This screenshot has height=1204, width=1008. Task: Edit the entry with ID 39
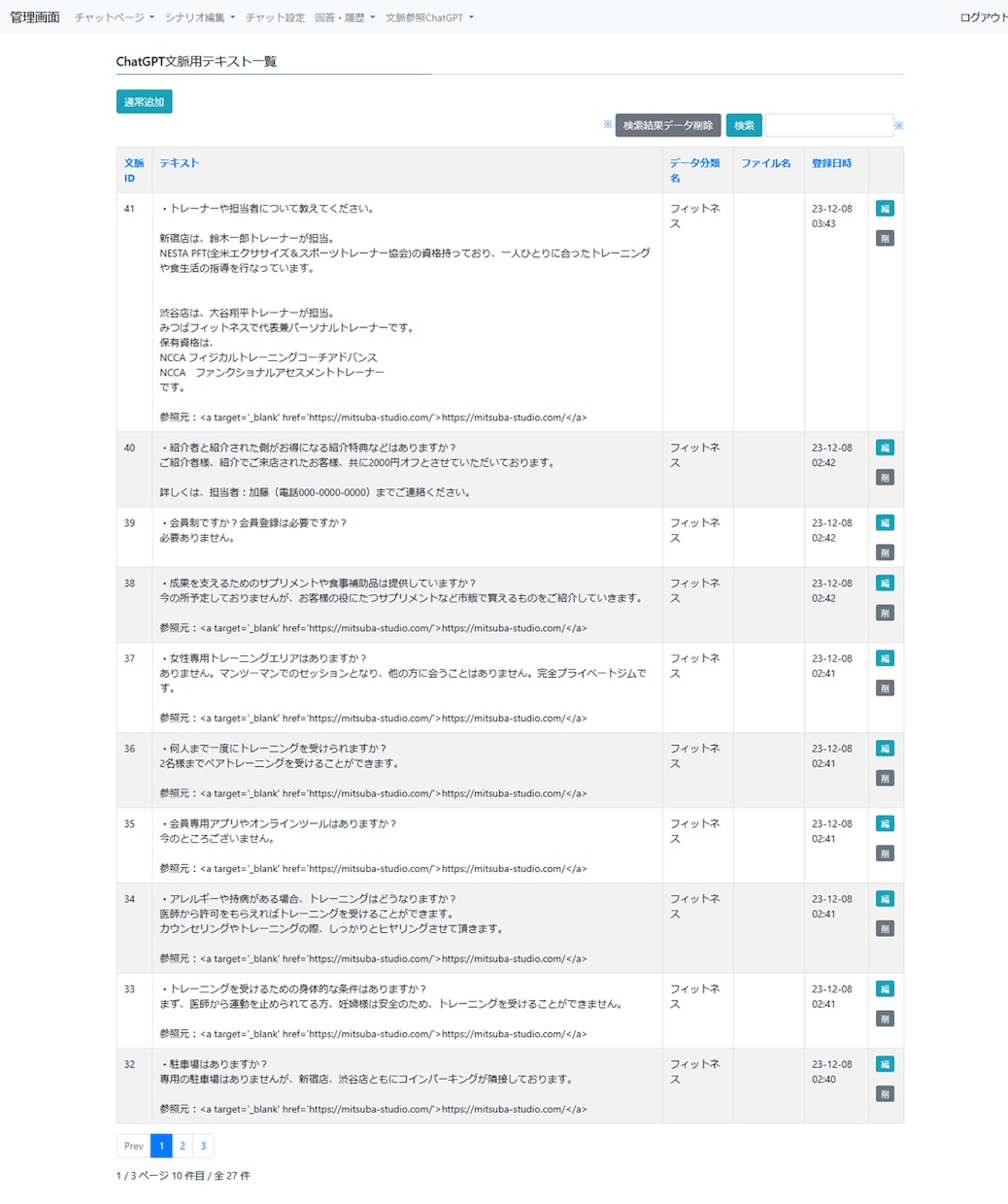click(885, 522)
